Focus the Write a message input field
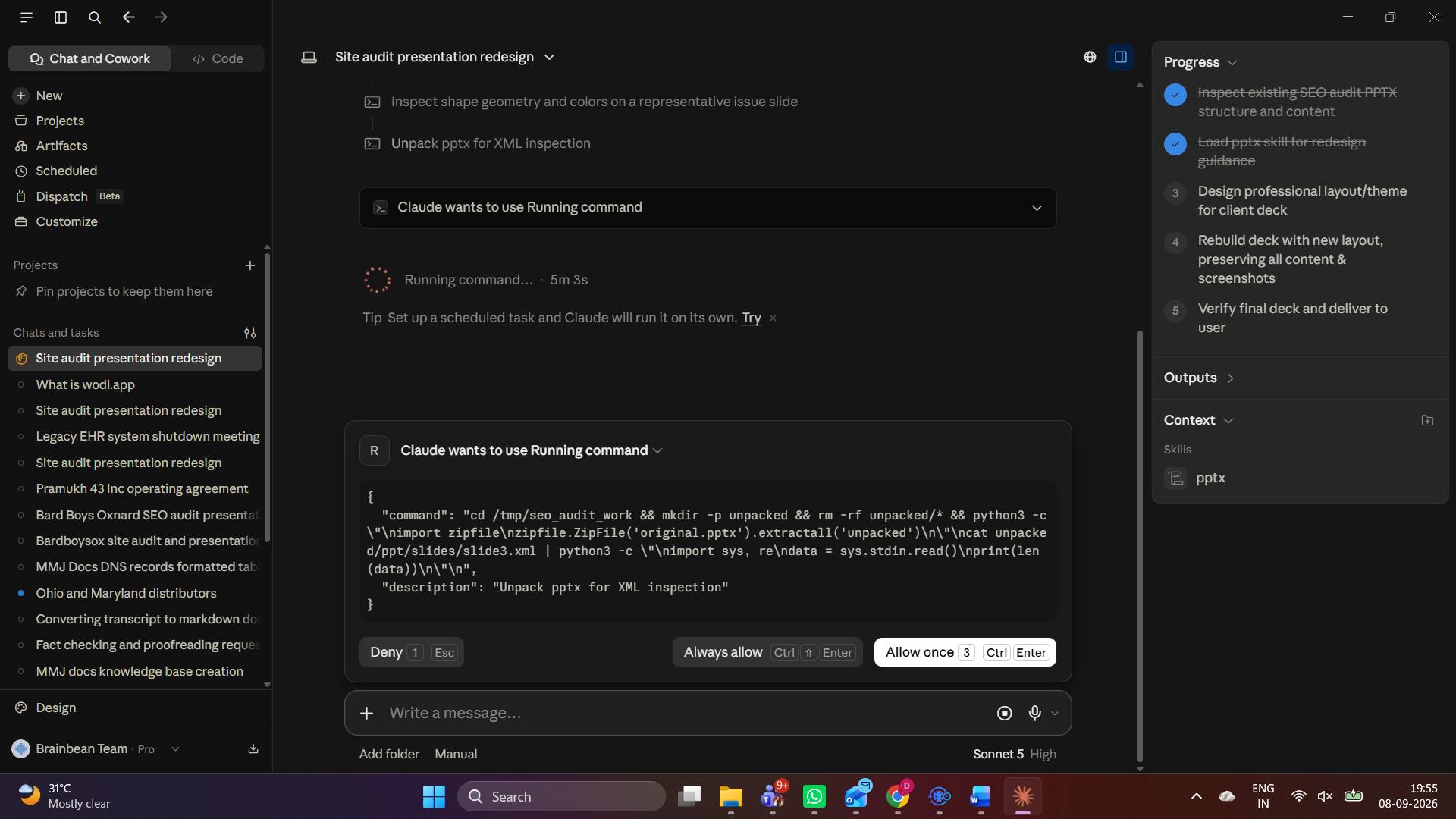Screen dimensions: 1456x819 [682, 713]
